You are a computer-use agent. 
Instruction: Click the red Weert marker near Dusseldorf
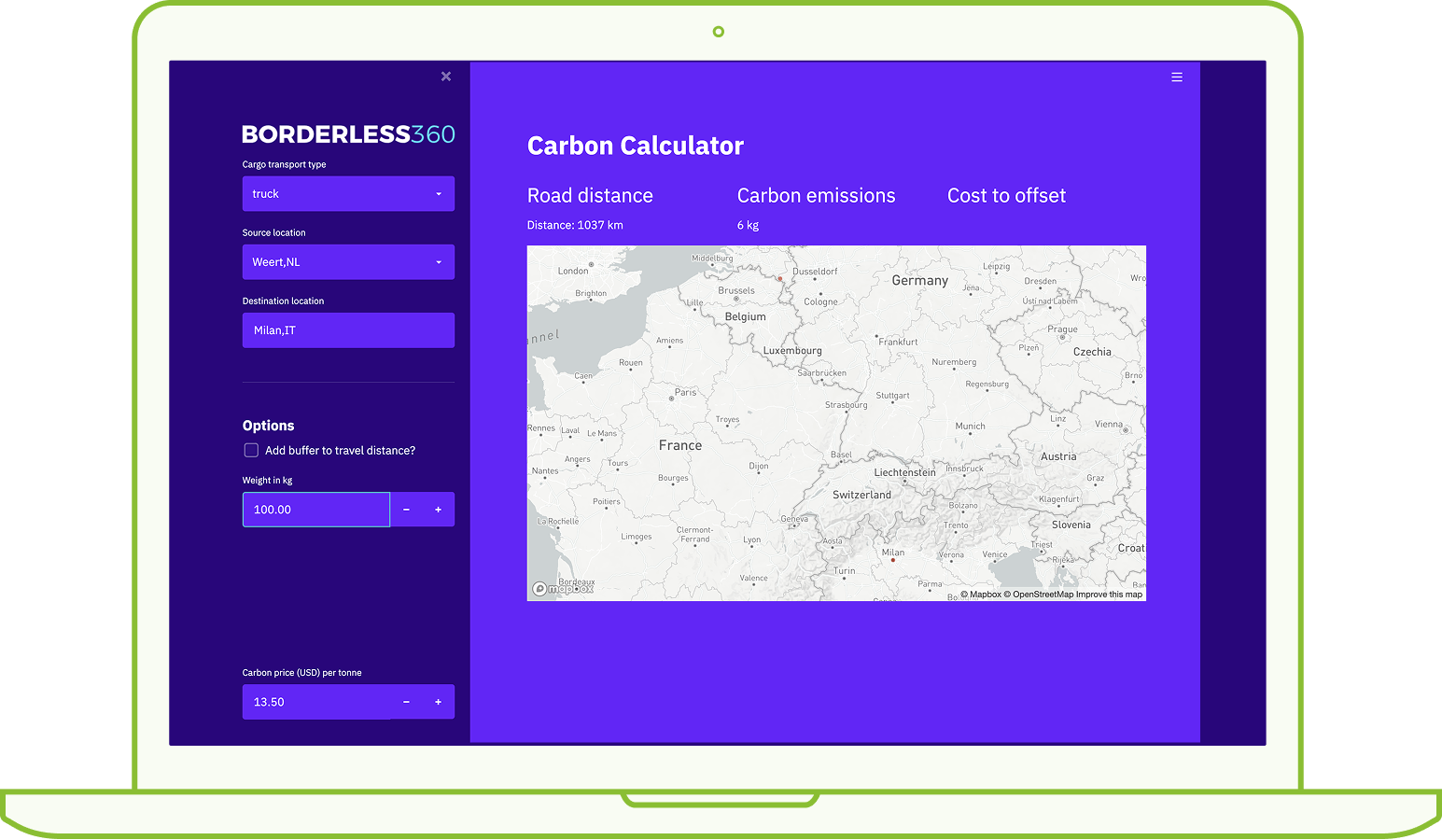pyautogui.click(x=780, y=278)
